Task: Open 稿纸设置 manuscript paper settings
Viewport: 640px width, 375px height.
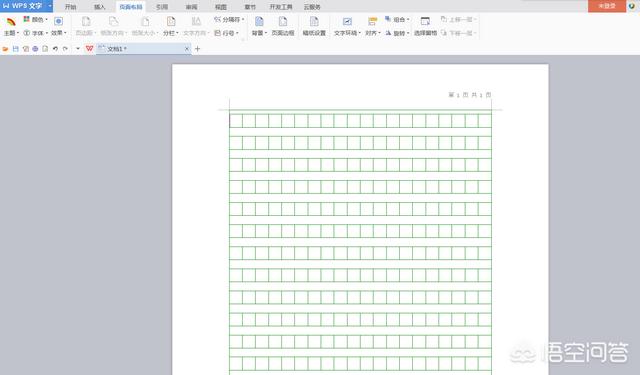Action: [x=314, y=26]
